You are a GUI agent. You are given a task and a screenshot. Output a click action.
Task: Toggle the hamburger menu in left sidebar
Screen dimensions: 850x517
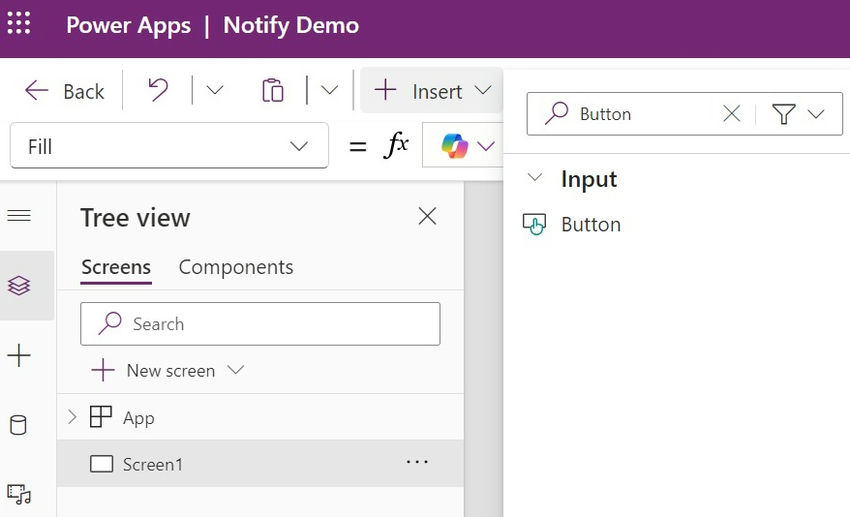pos(19,216)
